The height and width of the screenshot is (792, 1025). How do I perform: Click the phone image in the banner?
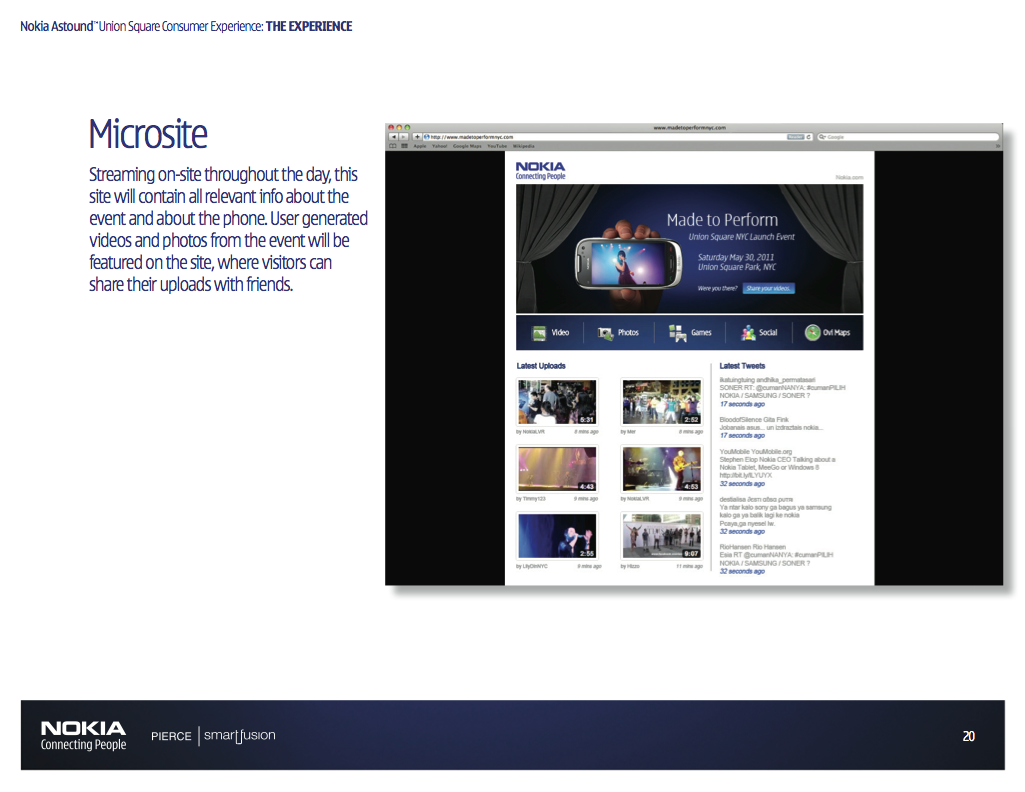coord(628,263)
